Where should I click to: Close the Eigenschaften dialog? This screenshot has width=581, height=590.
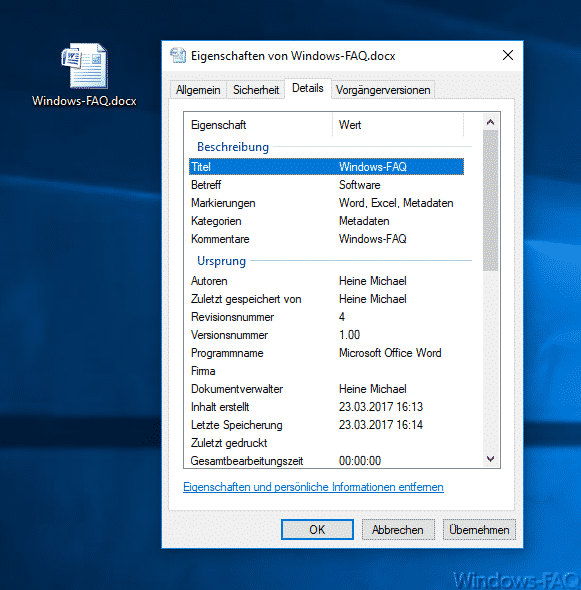tap(508, 55)
